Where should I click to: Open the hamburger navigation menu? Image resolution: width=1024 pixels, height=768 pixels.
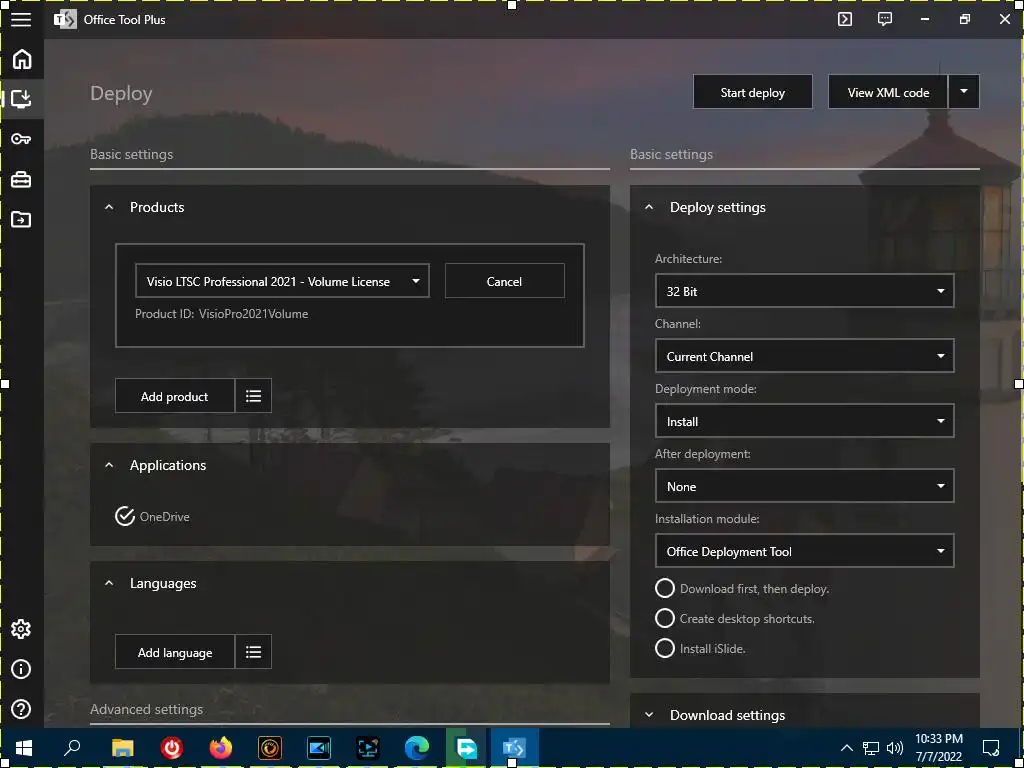(x=21, y=20)
